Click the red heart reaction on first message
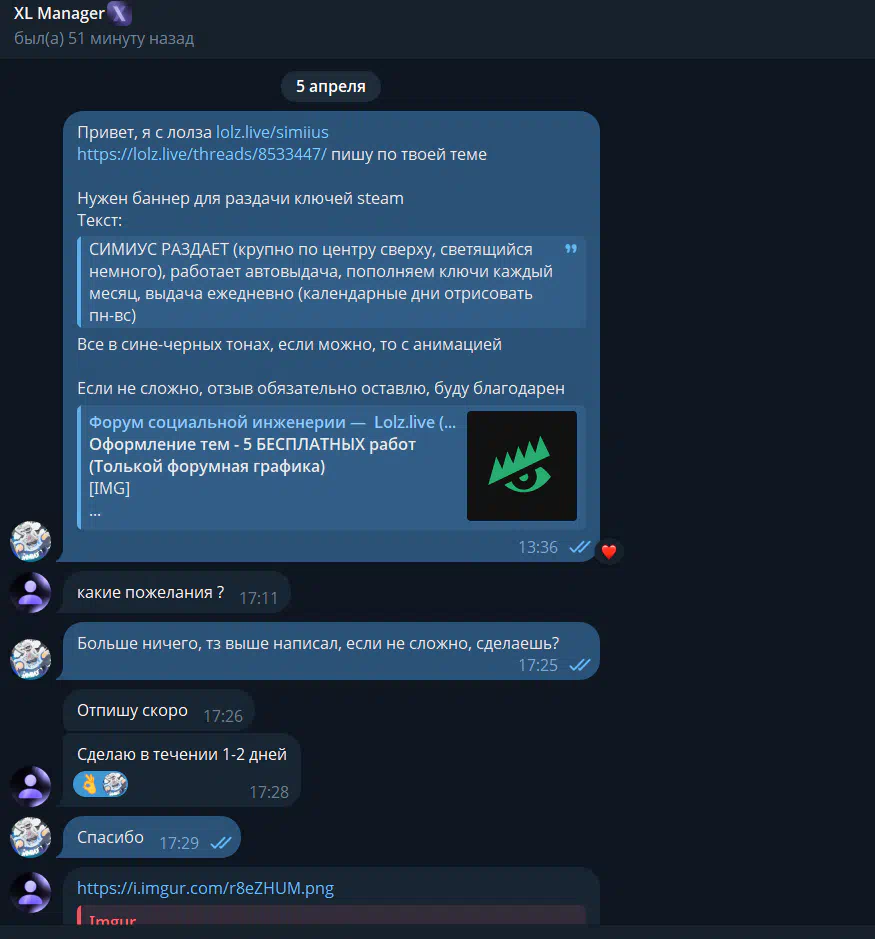Screen dimensions: 875x939 point(608,551)
